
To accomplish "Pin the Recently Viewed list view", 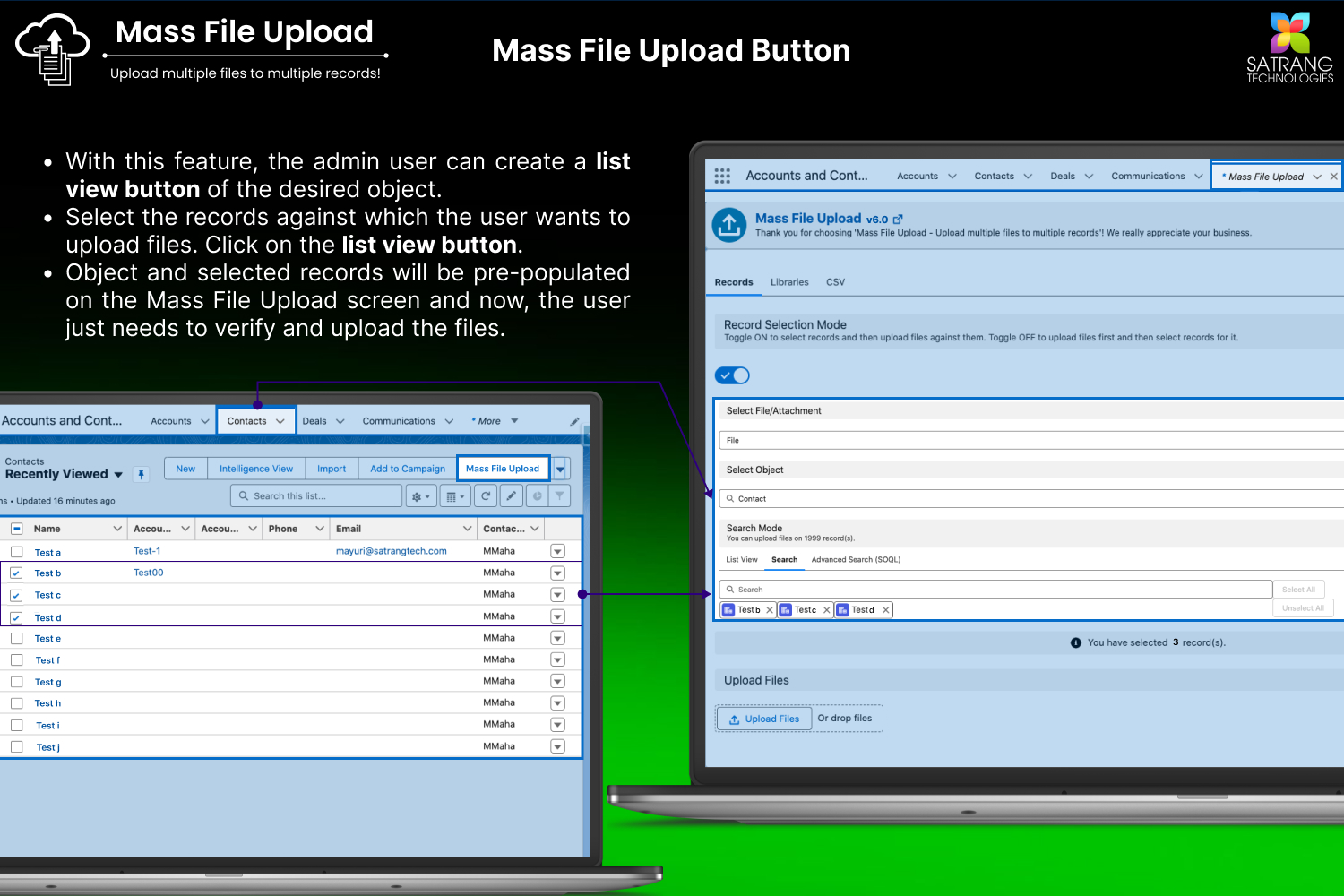I will (x=141, y=474).
